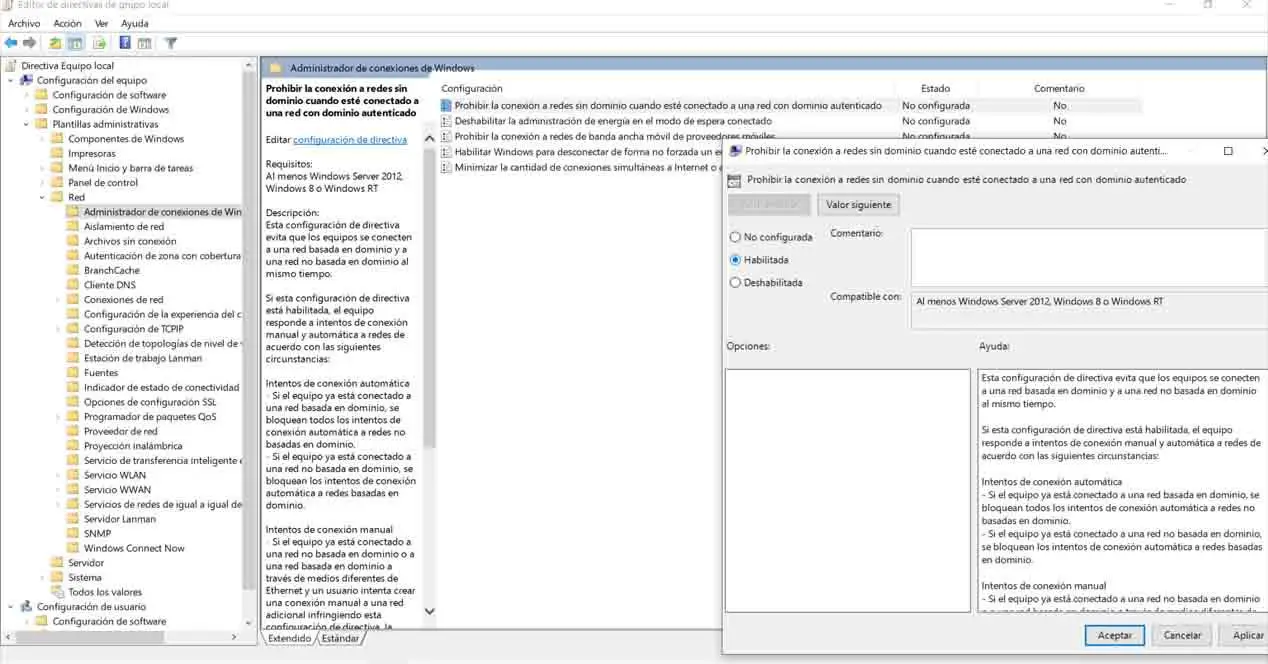Click the console tree vertical scrollbar
The height and width of the screenshot is (664, 1268).
pos(249,330)
